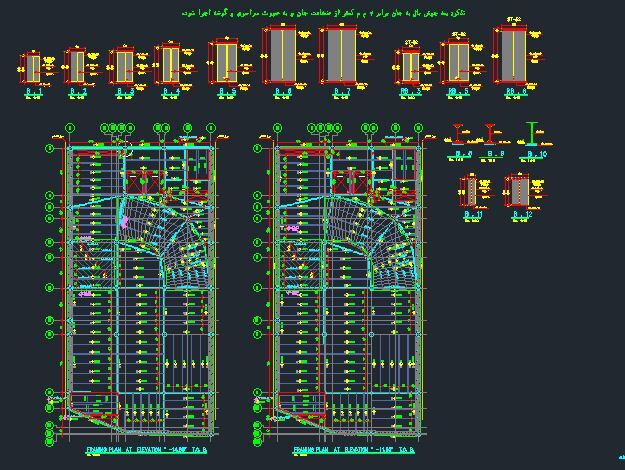
Task: Click the large B-7 section detail
Action: (x=338, y=56)
